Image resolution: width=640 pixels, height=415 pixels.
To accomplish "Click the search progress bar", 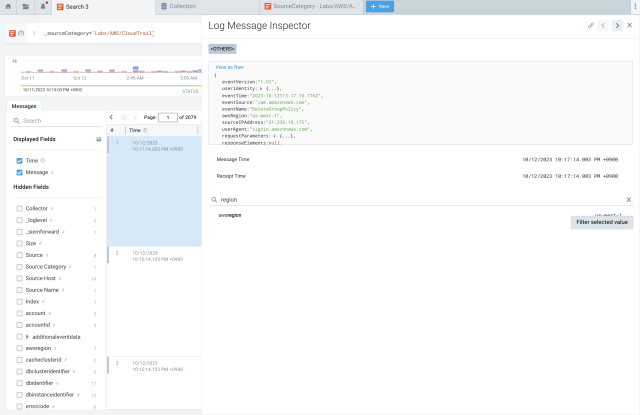I will click(111, 86).
